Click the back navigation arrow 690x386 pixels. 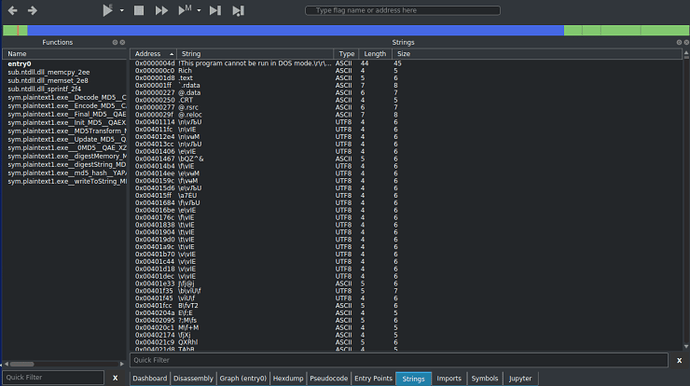tap(12, 10)
